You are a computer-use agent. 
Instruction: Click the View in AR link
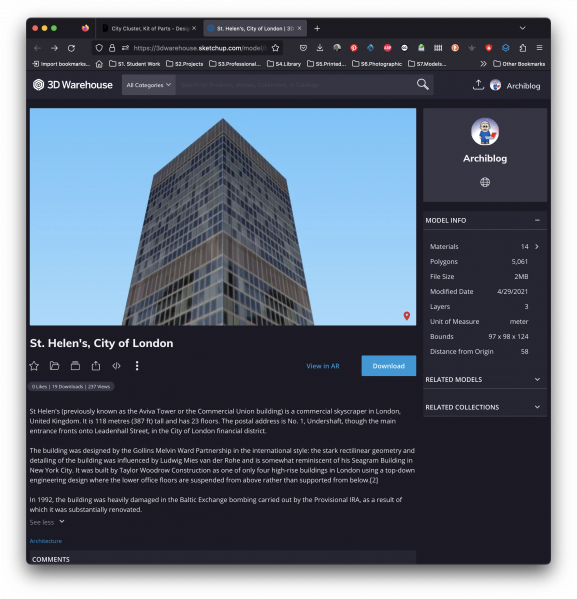click(323, 366)
